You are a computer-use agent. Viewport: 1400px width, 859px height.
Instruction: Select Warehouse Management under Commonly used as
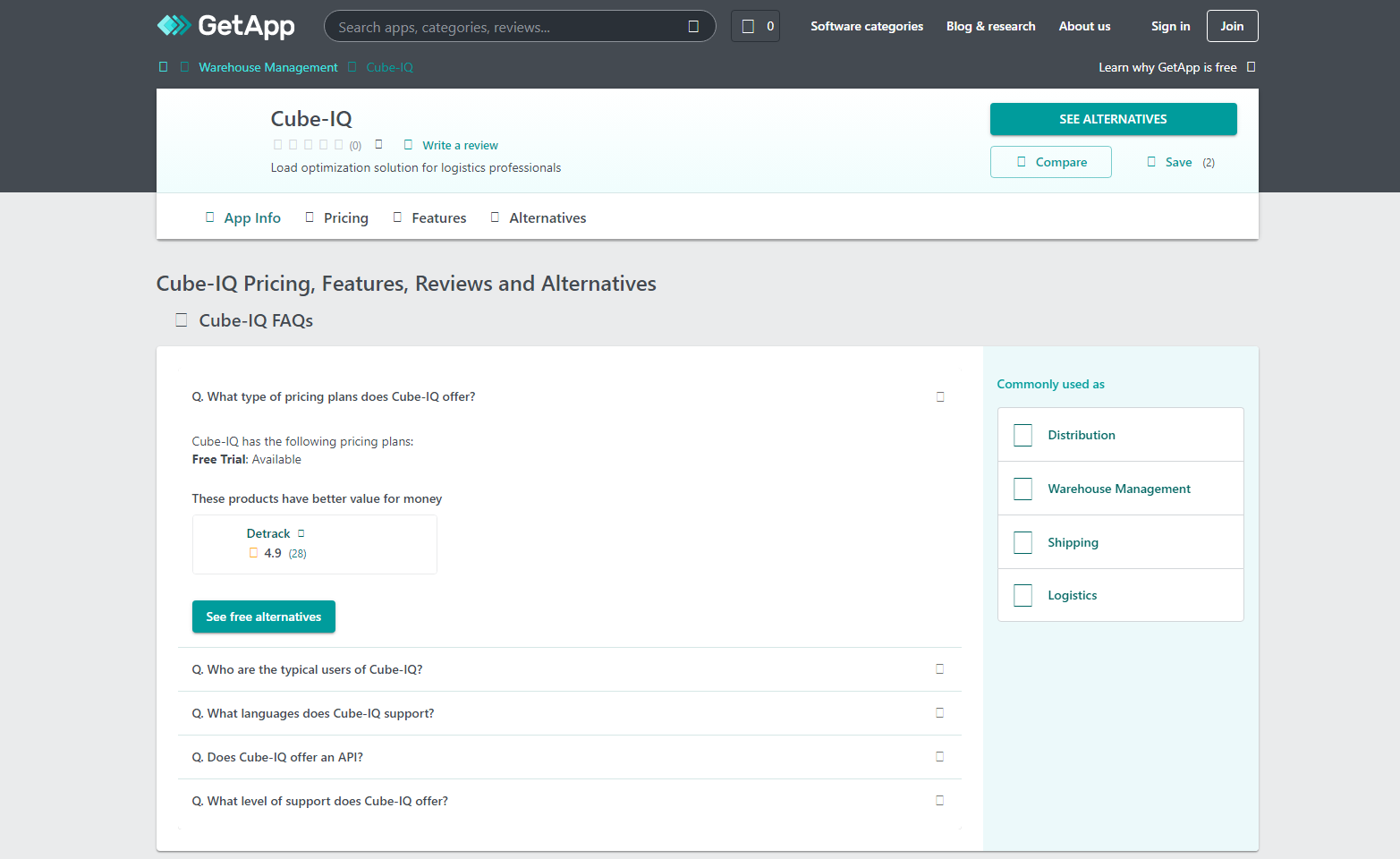click(1121, 489)
